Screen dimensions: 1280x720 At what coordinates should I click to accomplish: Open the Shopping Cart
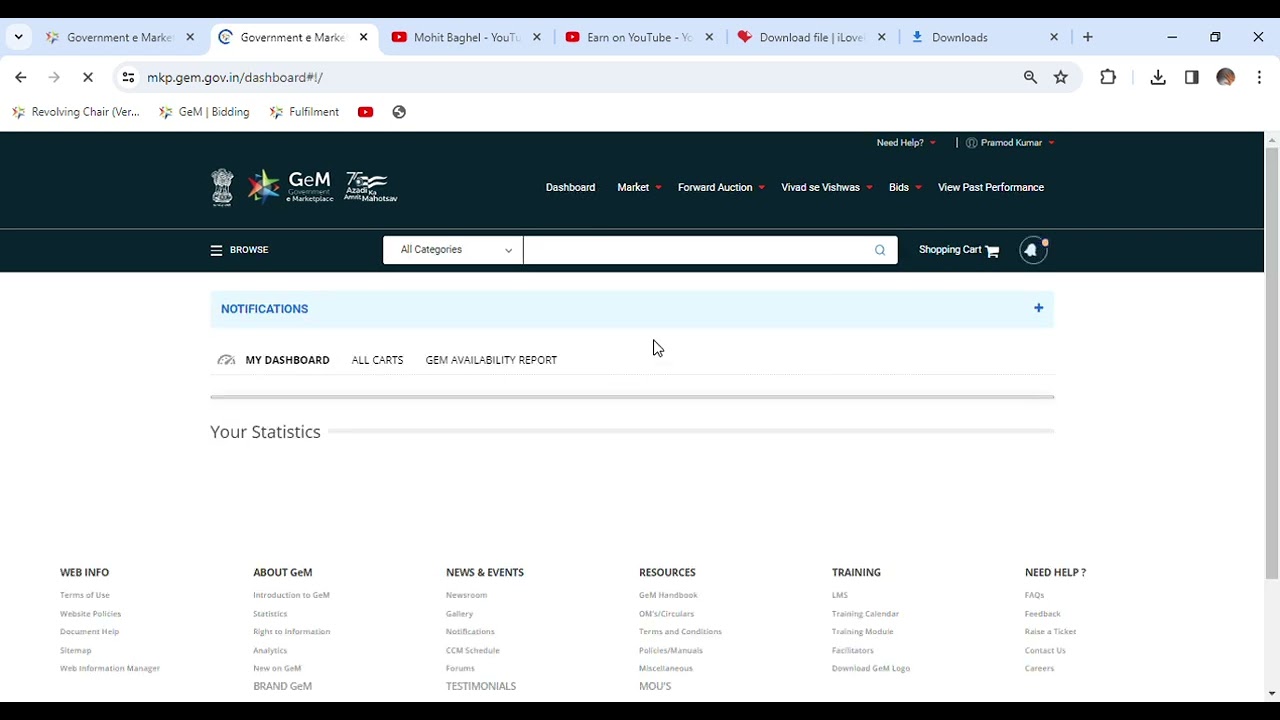click(958, 250)
